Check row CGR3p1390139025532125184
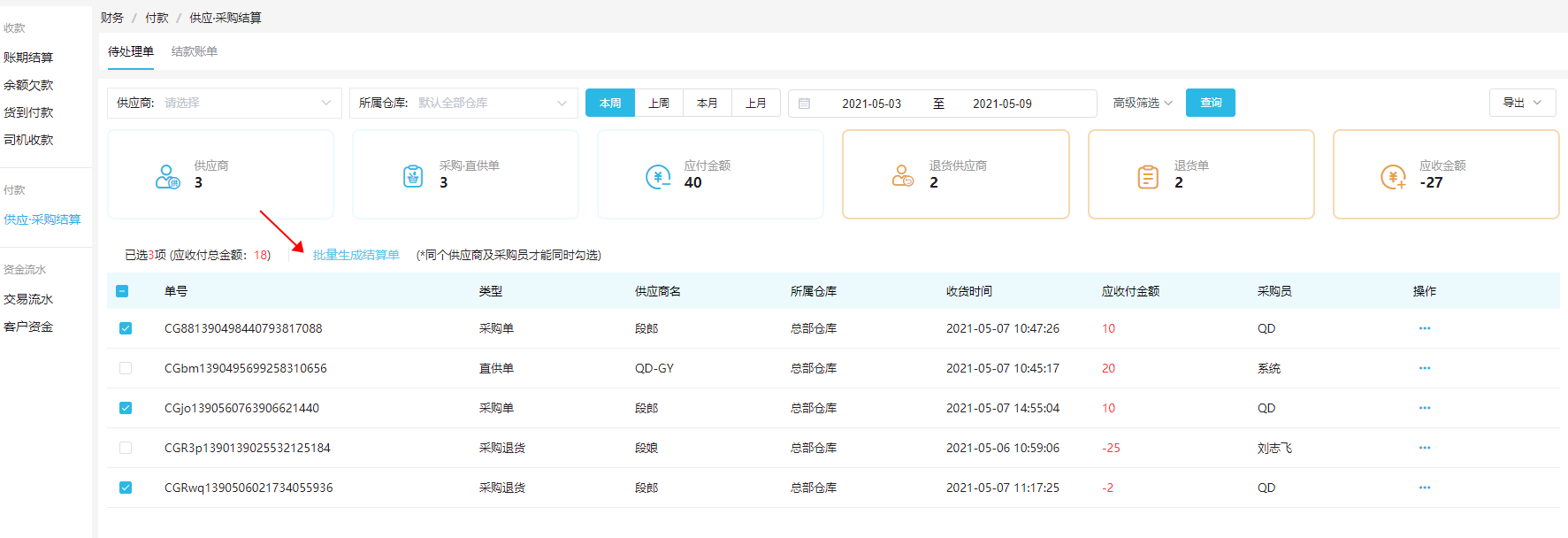The height and width of the screenshot is (538, 1568). (x=126, y=448)
